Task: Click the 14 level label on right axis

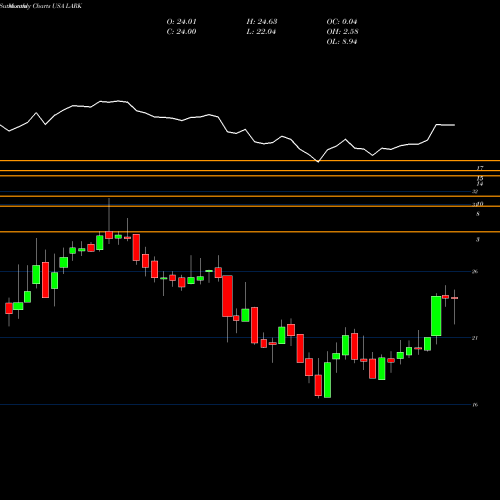Action: click(x=480, y=184)
